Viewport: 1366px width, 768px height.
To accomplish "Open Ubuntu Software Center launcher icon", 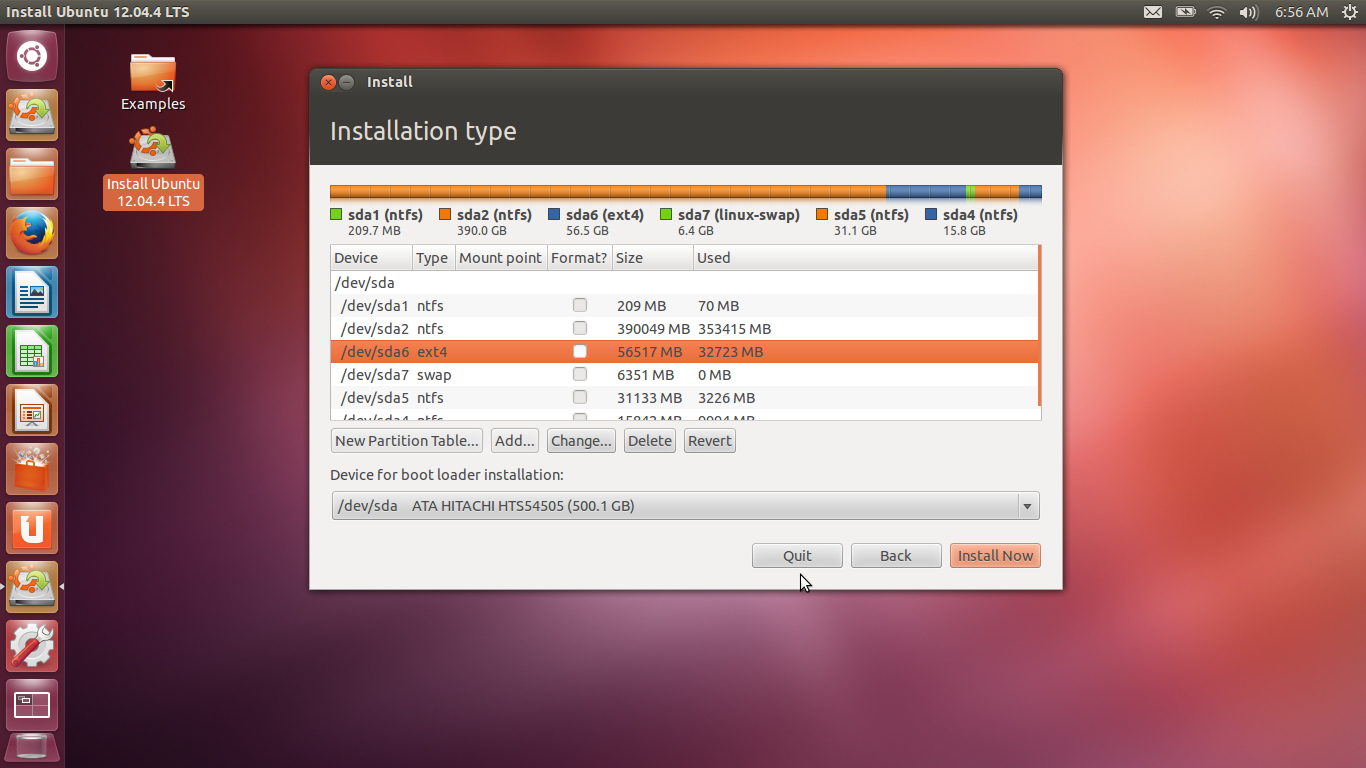I will coord(32,469).
